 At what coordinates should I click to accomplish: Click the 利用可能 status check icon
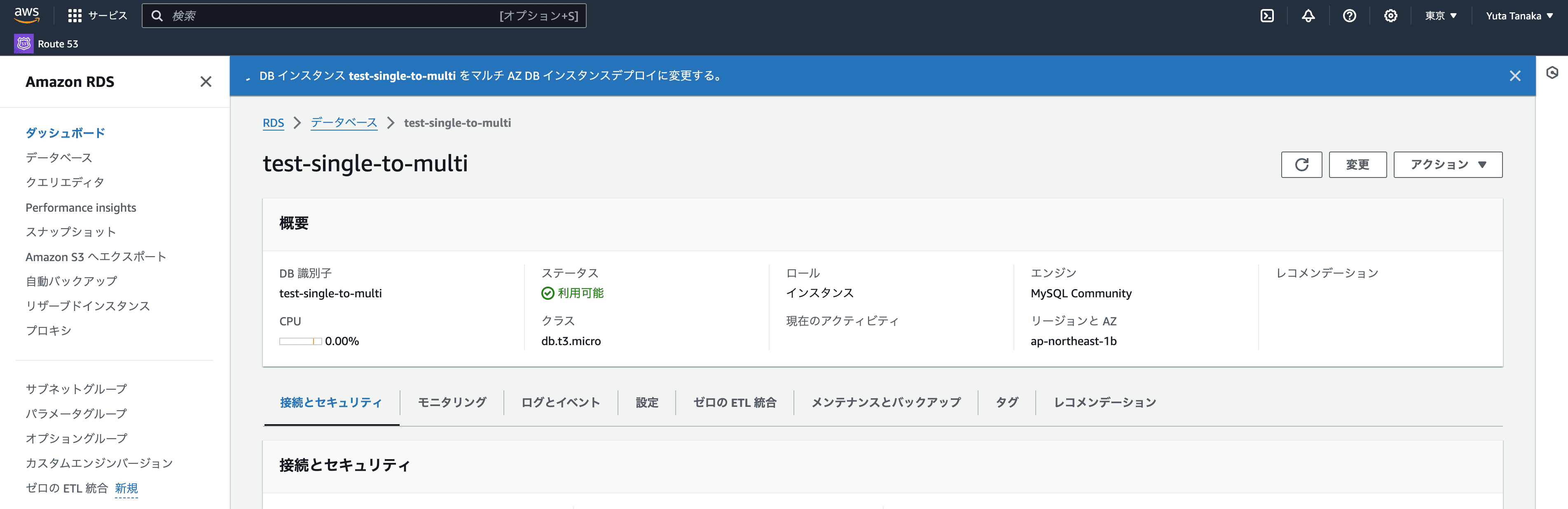(548, 294)
